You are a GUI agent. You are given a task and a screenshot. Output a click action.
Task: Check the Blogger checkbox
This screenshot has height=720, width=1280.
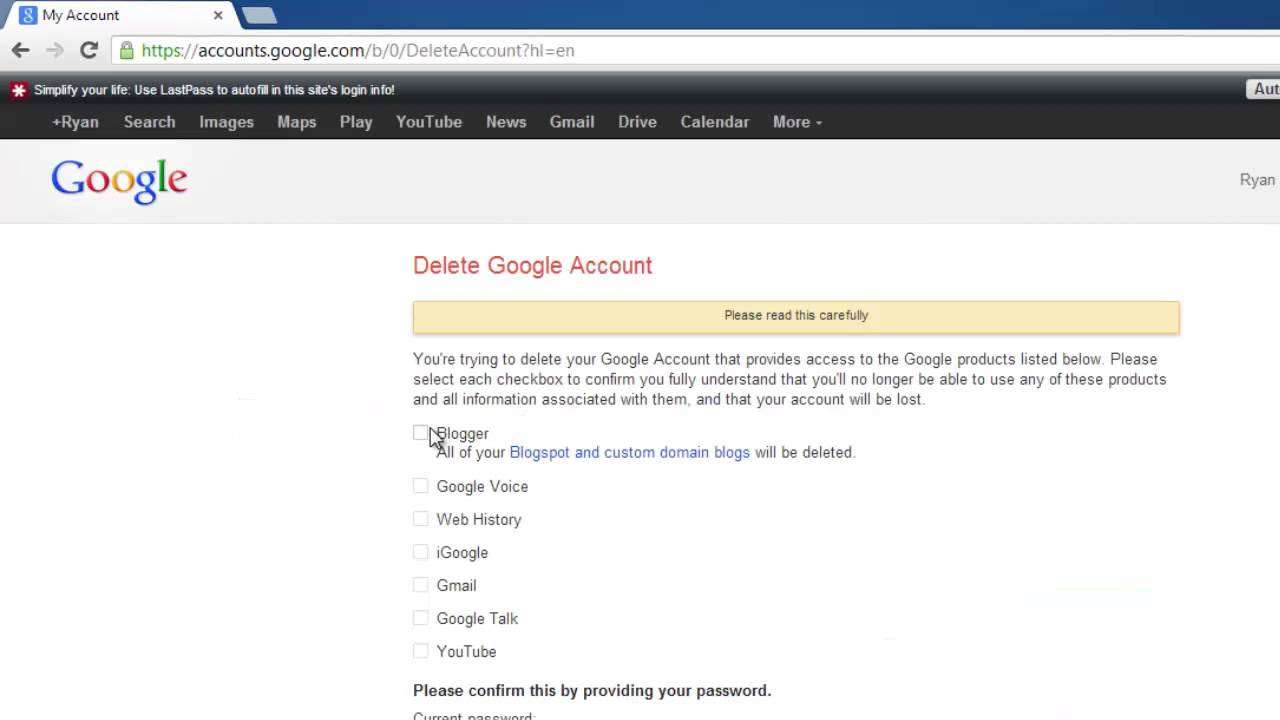tap(420, 433)
